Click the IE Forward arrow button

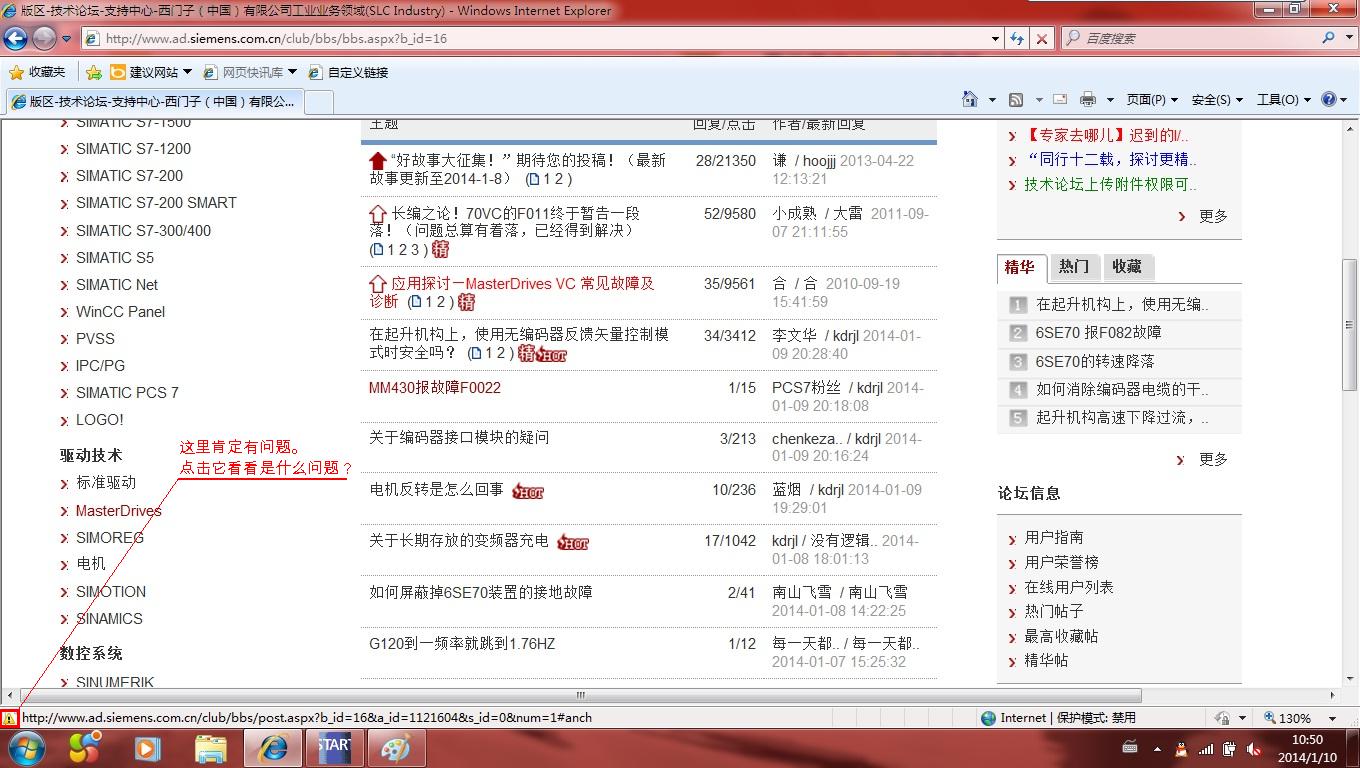[44, 38]
